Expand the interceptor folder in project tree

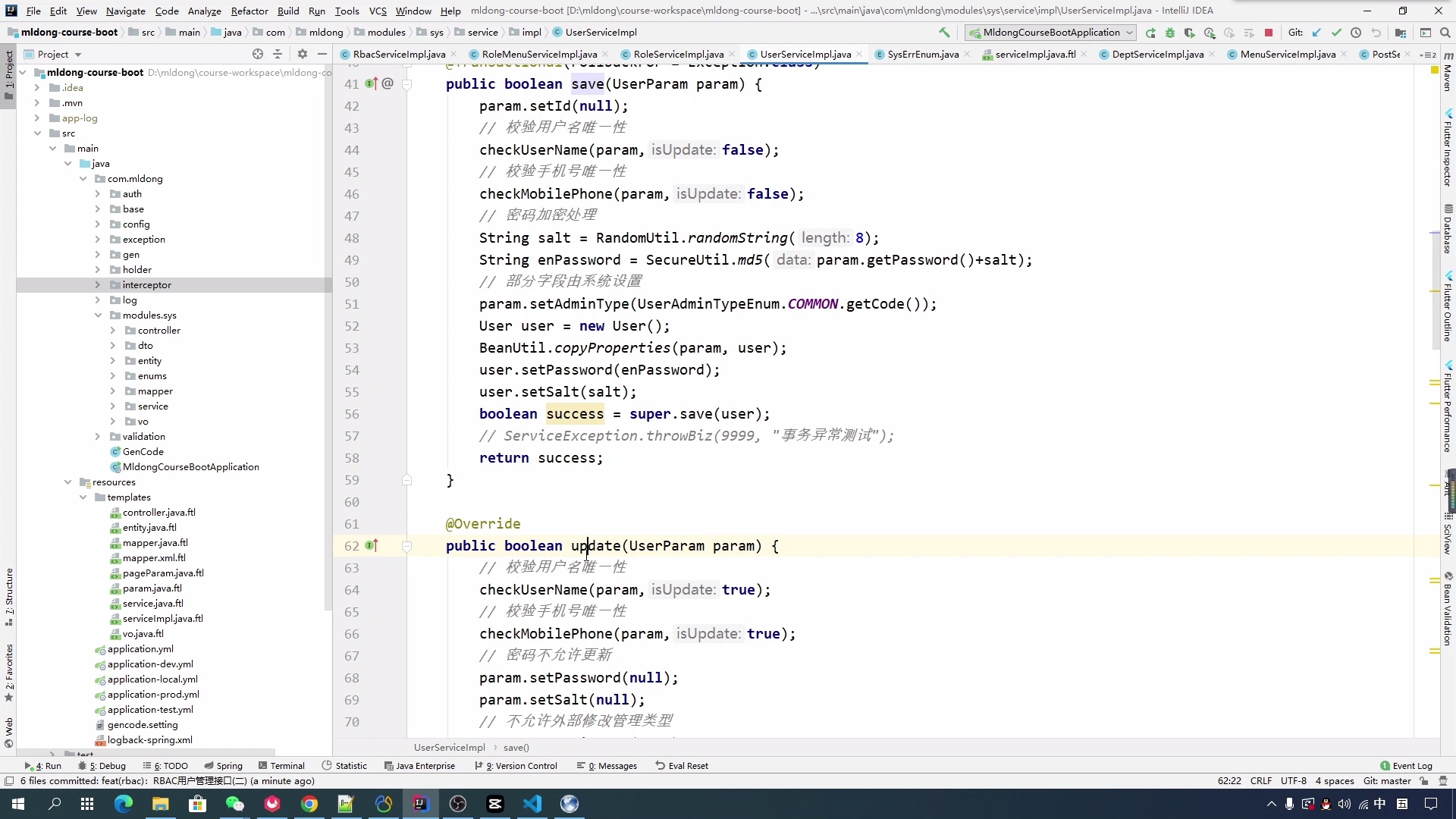point(97,285)
